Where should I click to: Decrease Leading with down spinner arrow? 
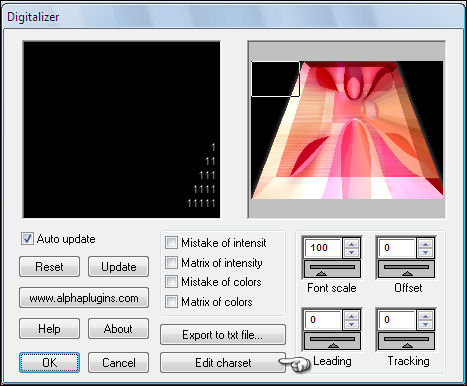coord(351,324)
